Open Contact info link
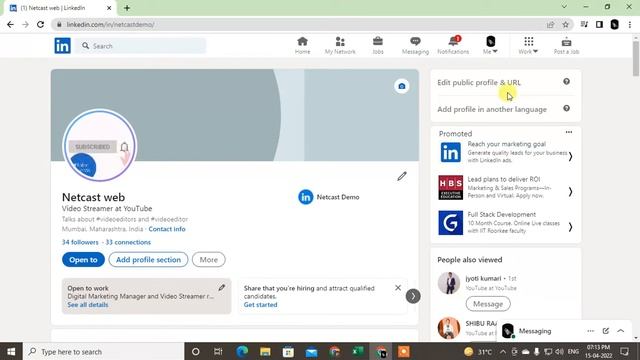The image size is (640, 360). [167, 229]
